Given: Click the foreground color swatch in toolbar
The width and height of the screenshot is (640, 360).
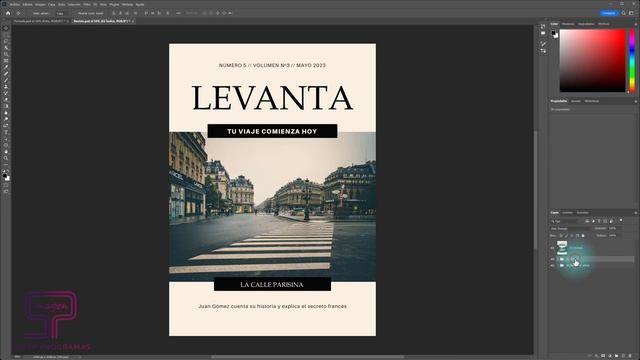Looking at the screenshot, I should pos(4,175).
